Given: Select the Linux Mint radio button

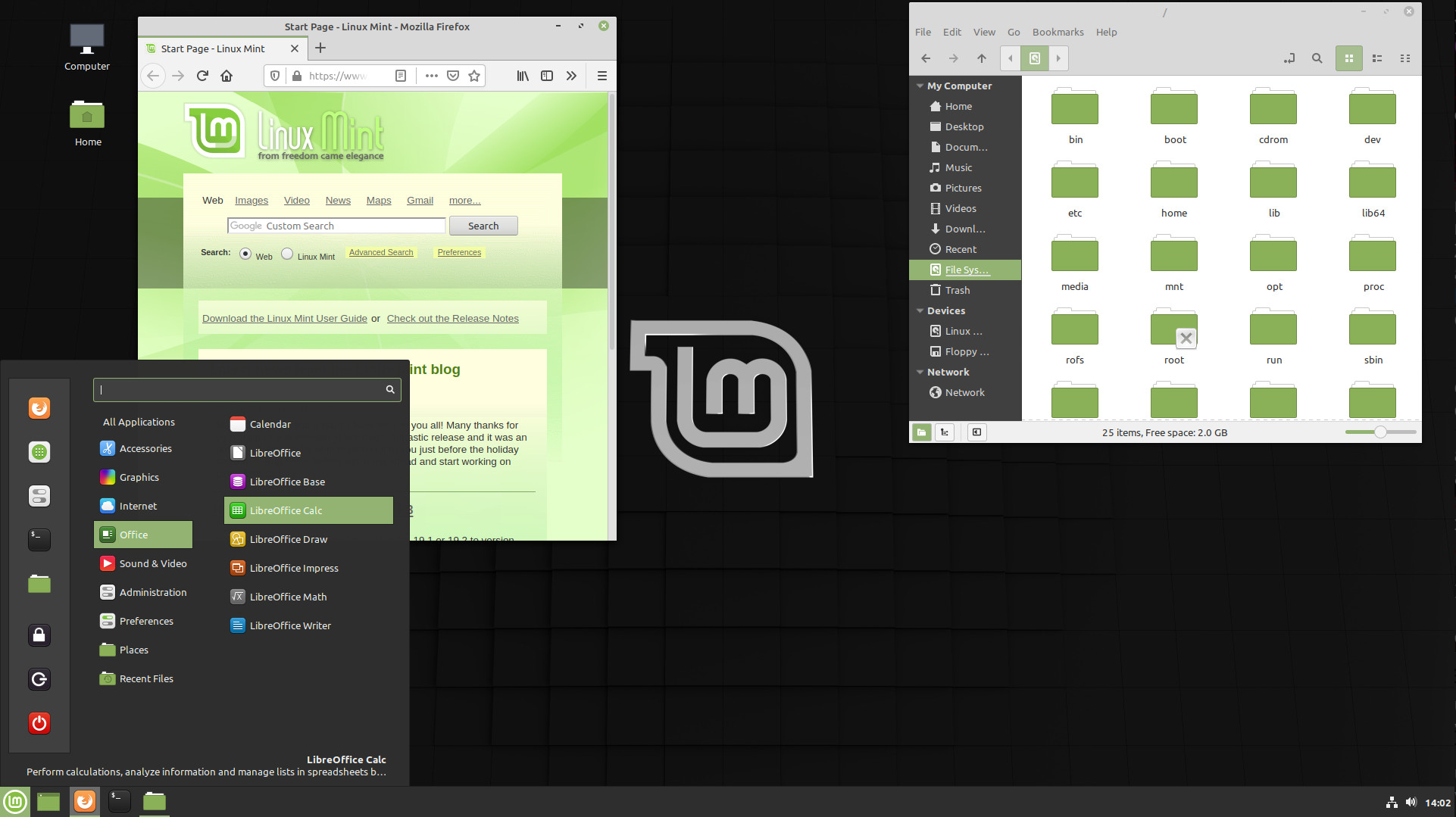Looking at the screenshot, I should [x=287, y=254].
